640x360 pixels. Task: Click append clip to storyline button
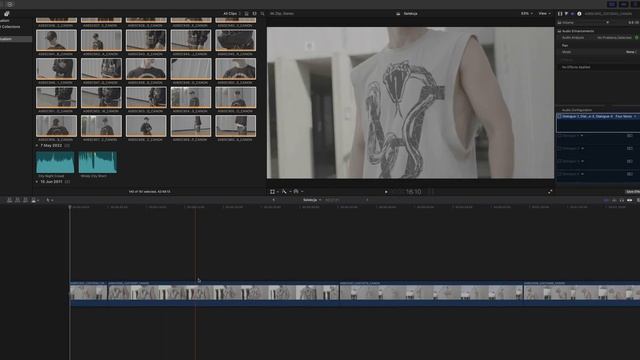pyautogui.click(x=25, y=200)
